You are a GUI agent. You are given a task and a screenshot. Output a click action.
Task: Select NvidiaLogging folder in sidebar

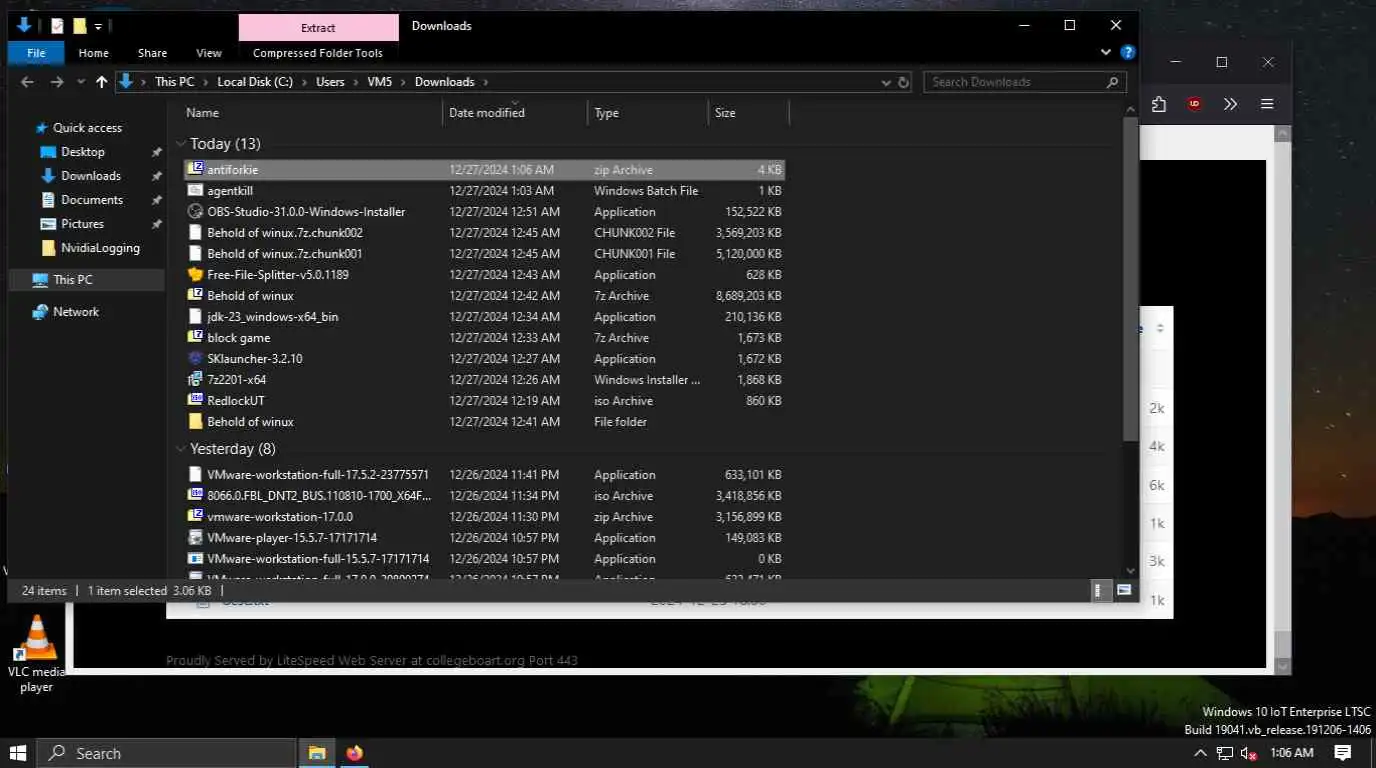point(100,248)
